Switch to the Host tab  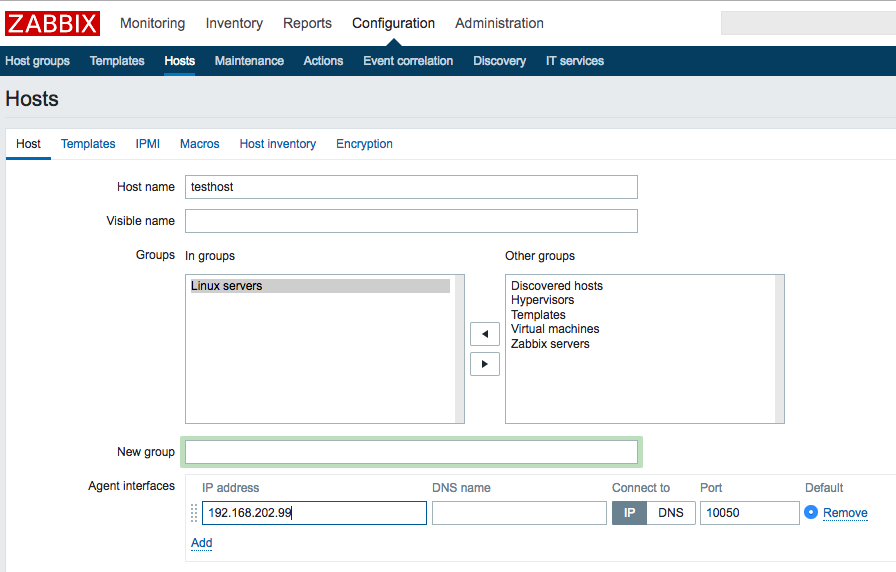coord(29,144)
